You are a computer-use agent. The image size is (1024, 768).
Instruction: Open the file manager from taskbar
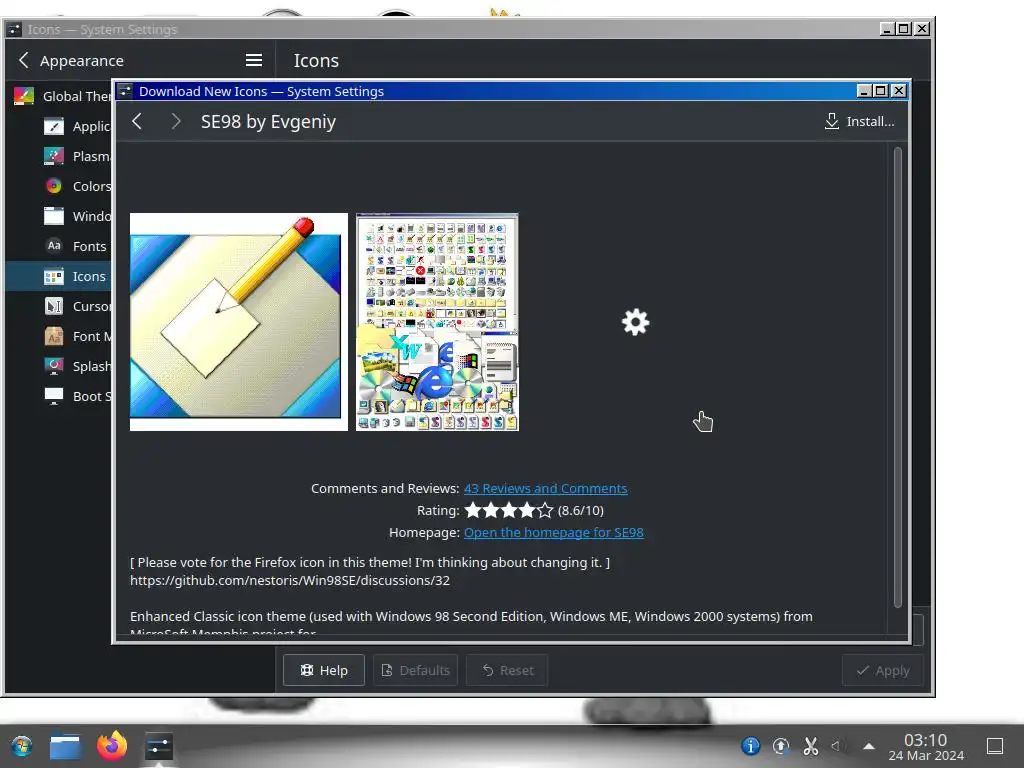tap(65, 746)
